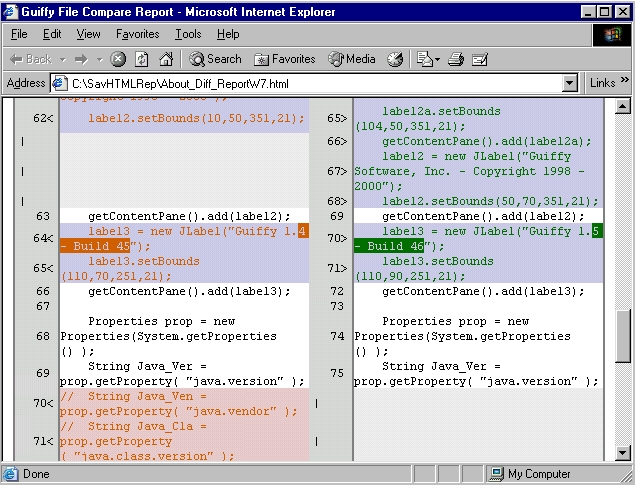
Task: Open the Back history dropdown arrow
Action: [63, 60]
